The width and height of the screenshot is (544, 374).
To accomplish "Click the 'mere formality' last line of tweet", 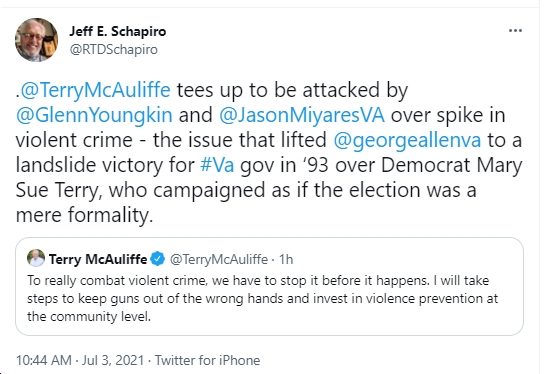I will 84,215.
